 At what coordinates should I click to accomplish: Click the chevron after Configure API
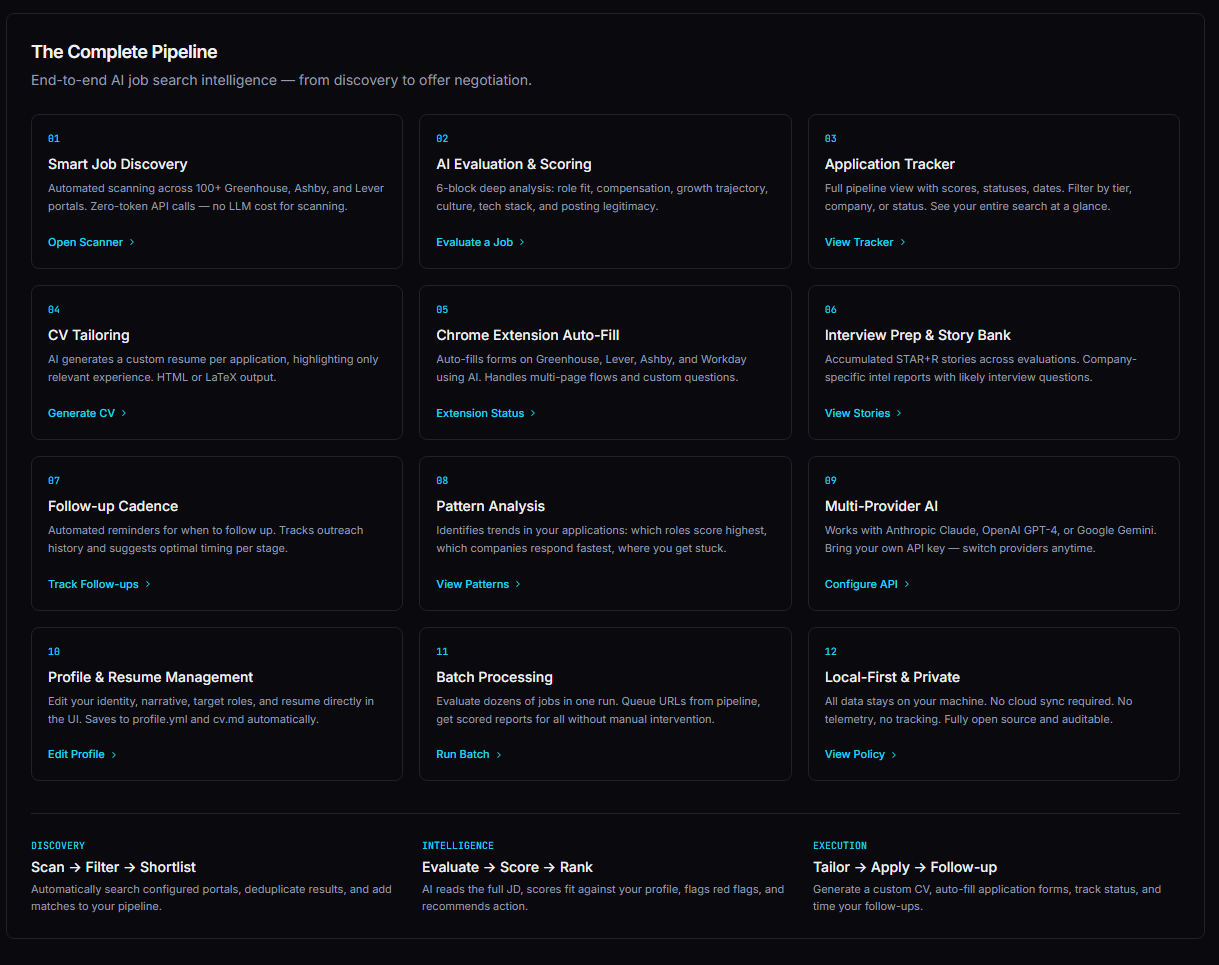pos(907,584)
